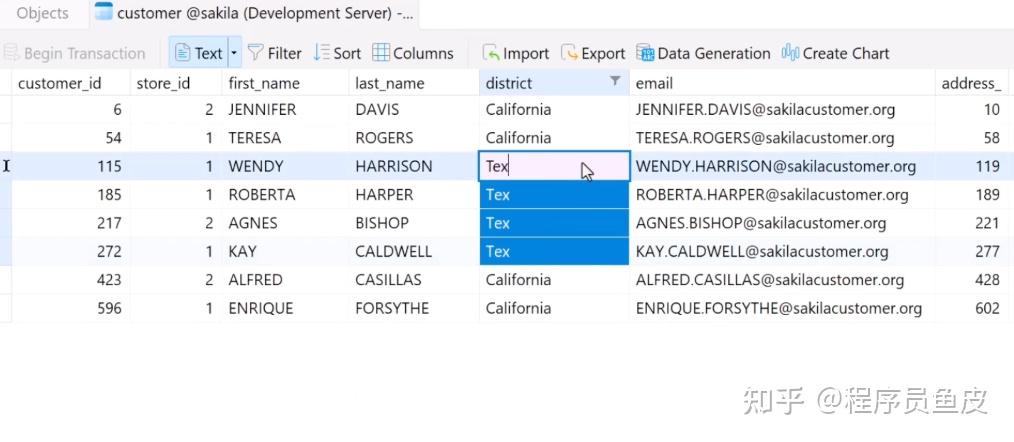Screen dimensions: 1014x442
Task: Click California cell for TERESA ROGERS
Action: 554,138
